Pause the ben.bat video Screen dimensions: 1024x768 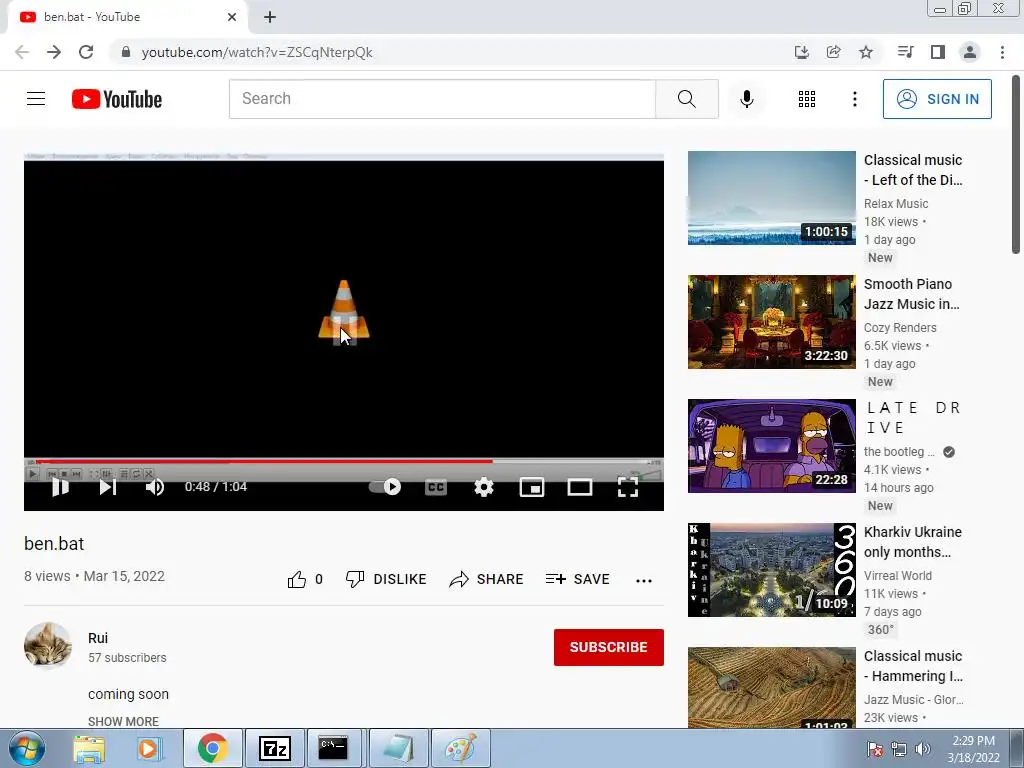tap(60, 487)
